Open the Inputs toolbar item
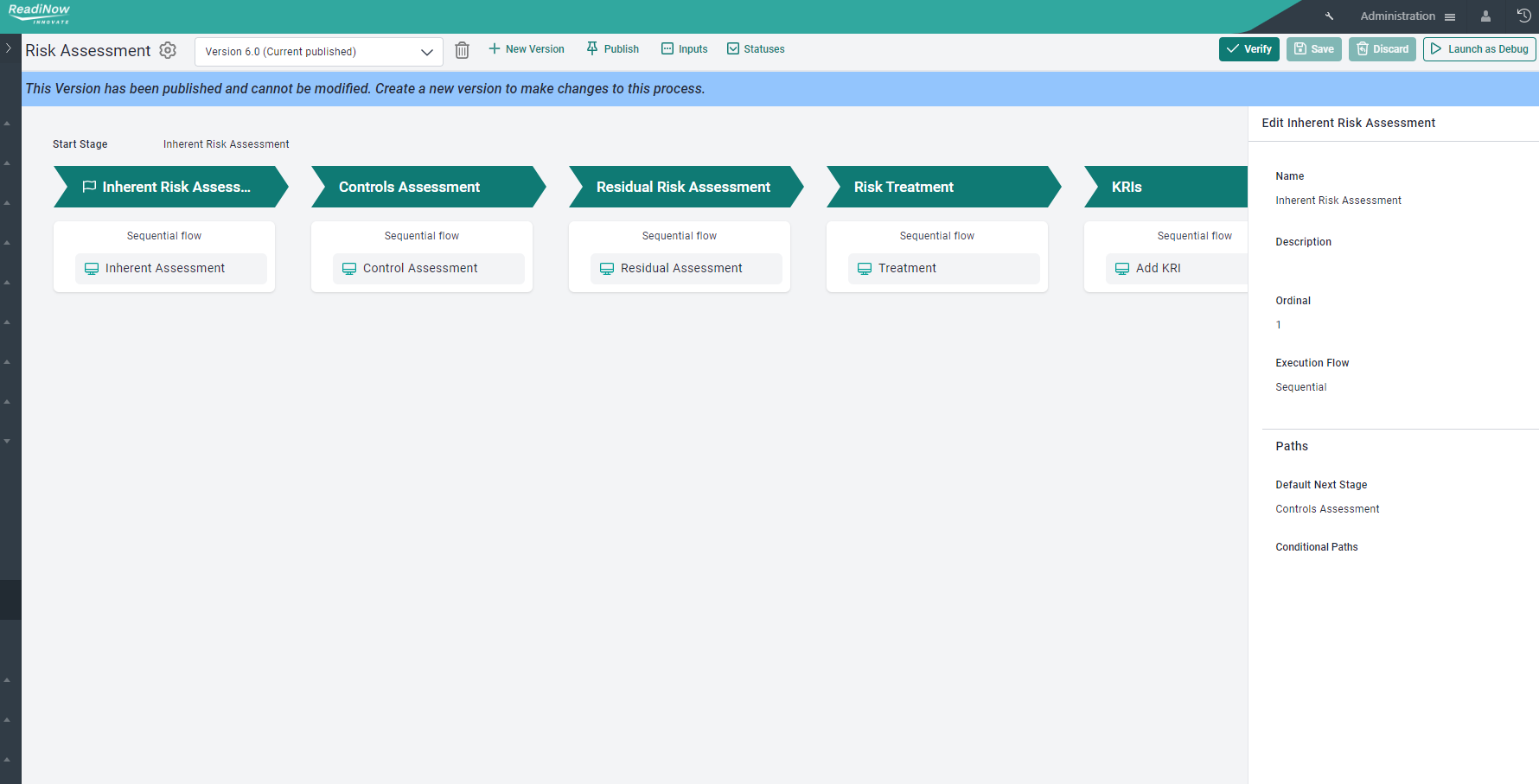Viewport: 1539px width, 784px height. pyautogui.click(x=685, y=49)
